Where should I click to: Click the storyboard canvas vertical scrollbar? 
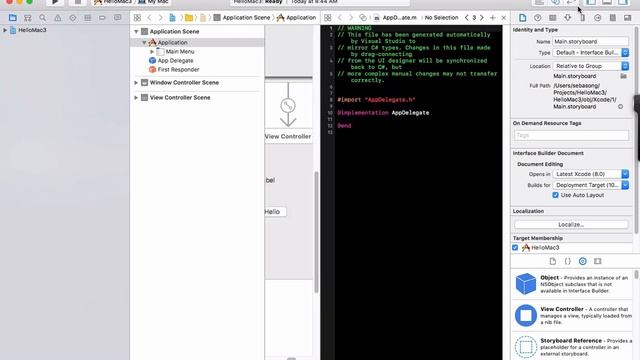[x=316, y=232]
